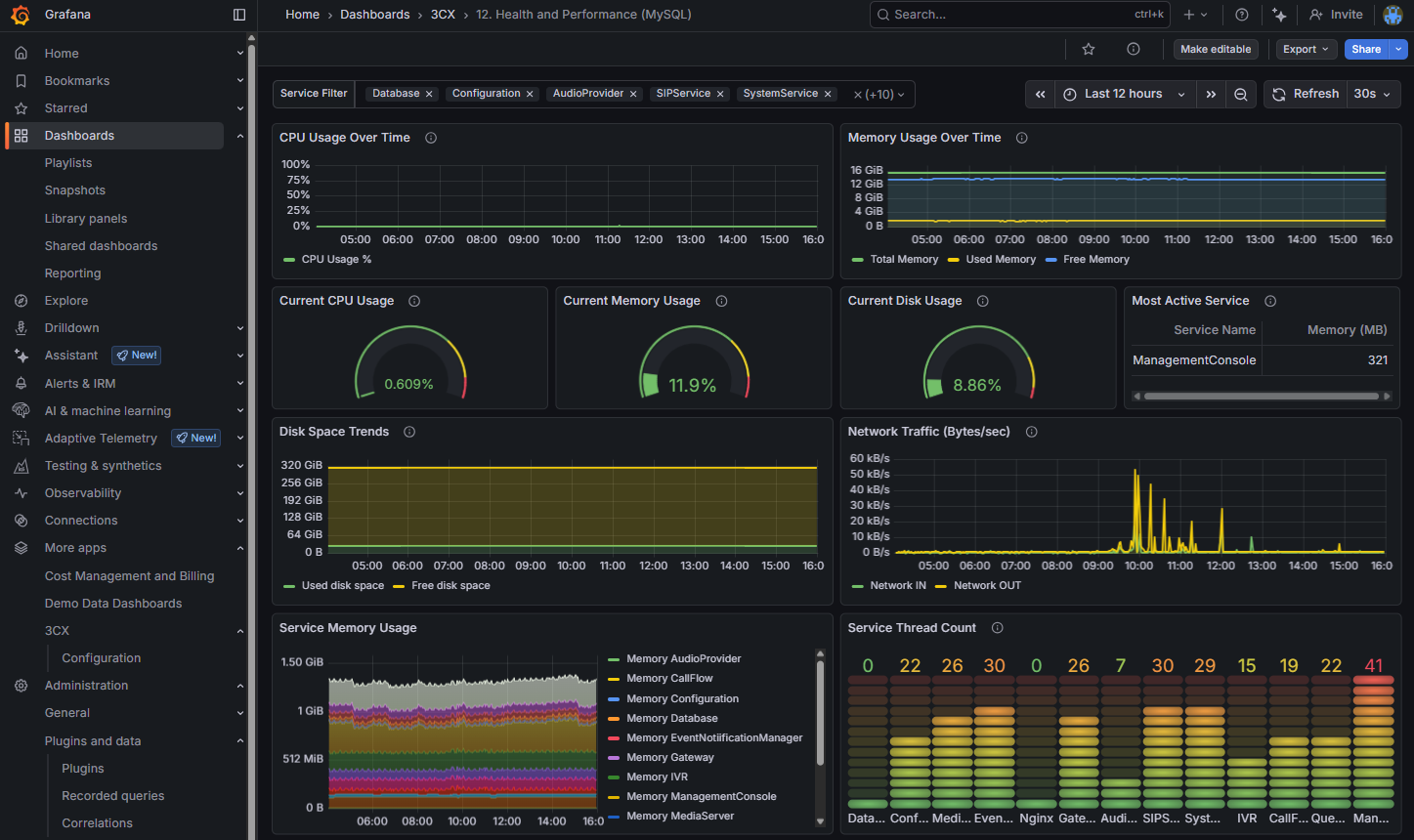This screenshot has width=1414, height=840.
Task: Open the Grafana Assistant sparkle icon in the top bar
Action: tap(1279, 15)
